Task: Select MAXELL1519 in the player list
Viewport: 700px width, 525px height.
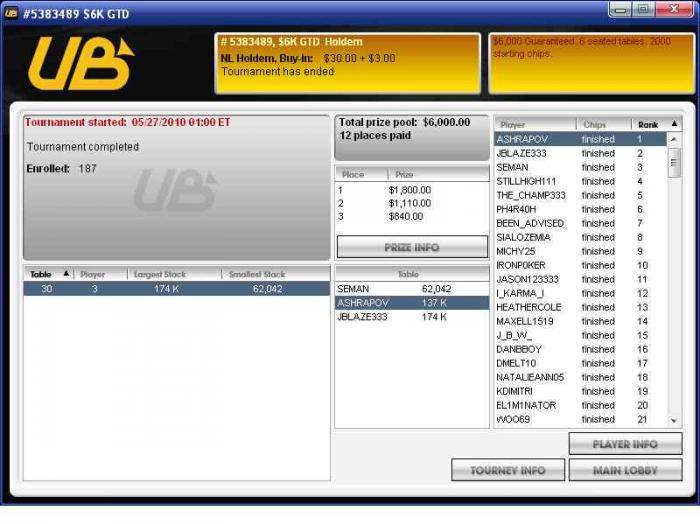Action: [x=580, y=321]
